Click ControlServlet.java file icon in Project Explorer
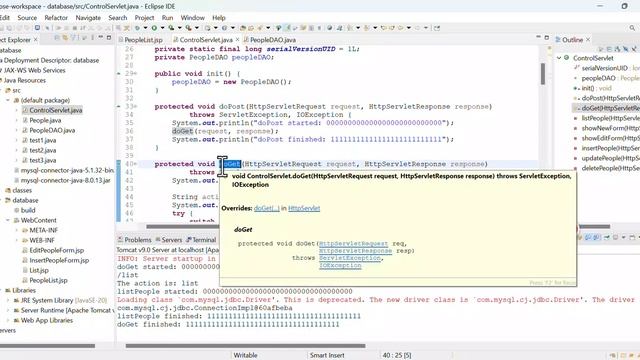Image resolution: width=640 pixels, height=360 pixels. 25,110
